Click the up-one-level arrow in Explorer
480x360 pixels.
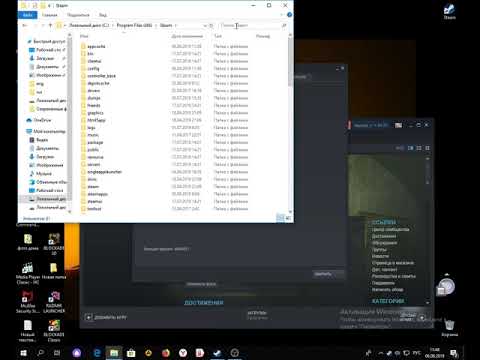pos(50,25)
